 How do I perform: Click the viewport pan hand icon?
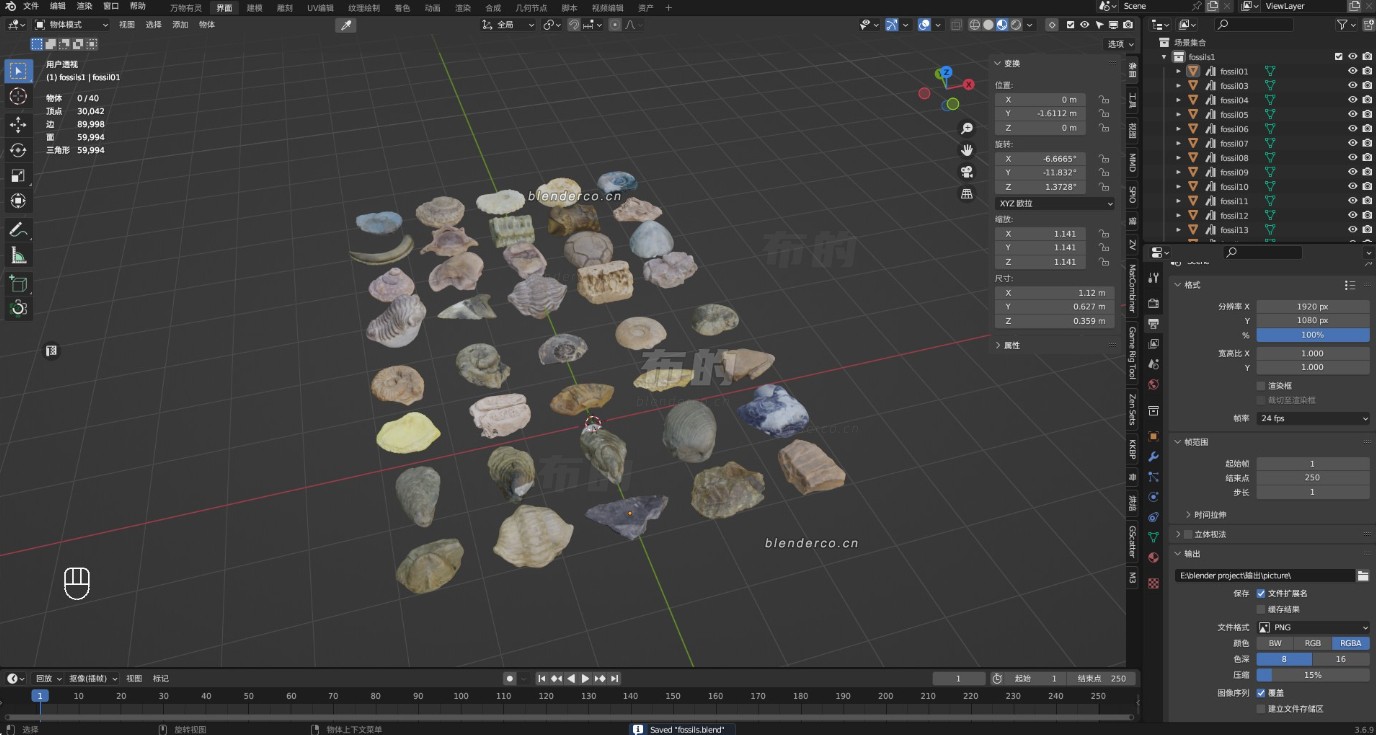967,150
